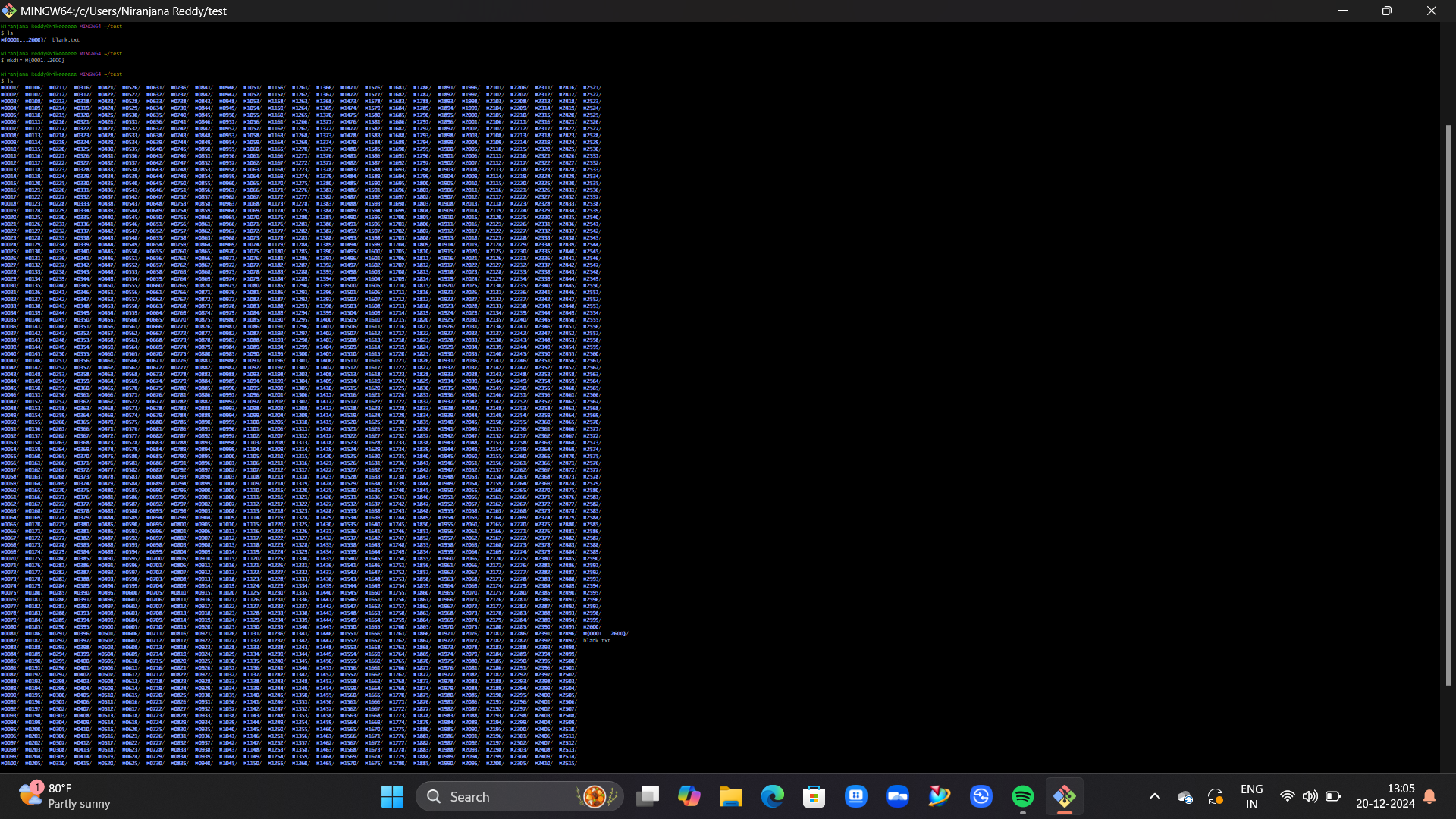Screen dimensions: 1456x819
Task: Open clock and date calendar flyout
Action: pyautogui.click(x=1385, y=796)
